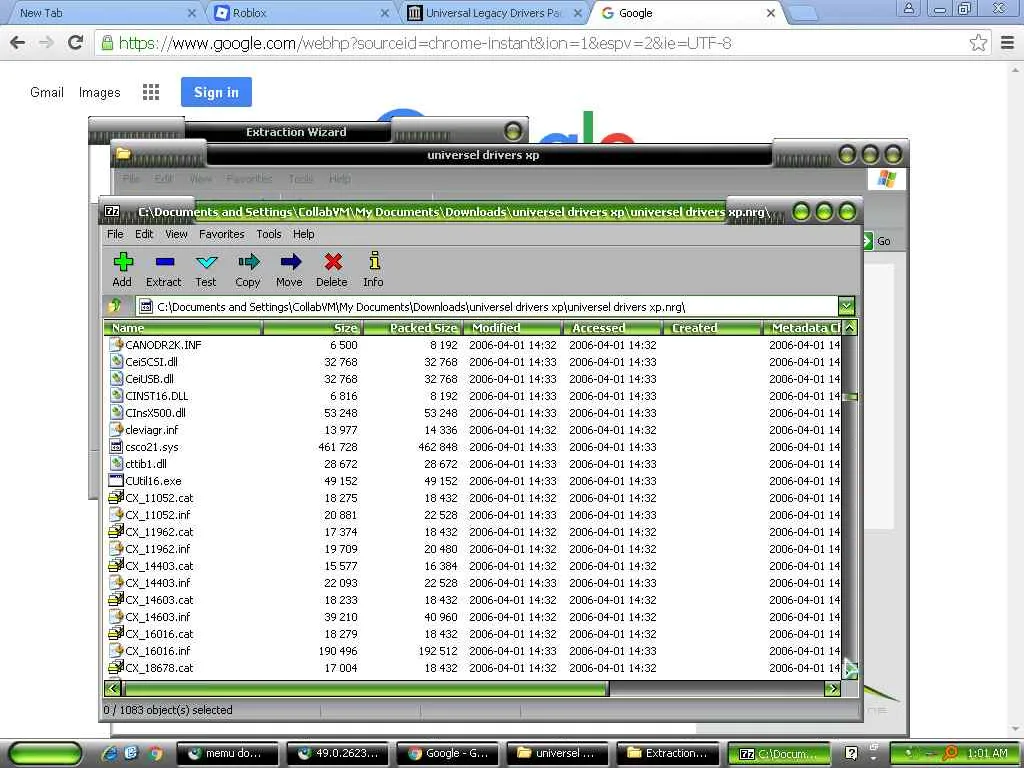The height and width of the screenshot is (768, 1024).
Task: Click the Move toolbar icon
Action: tap(290, 269)
